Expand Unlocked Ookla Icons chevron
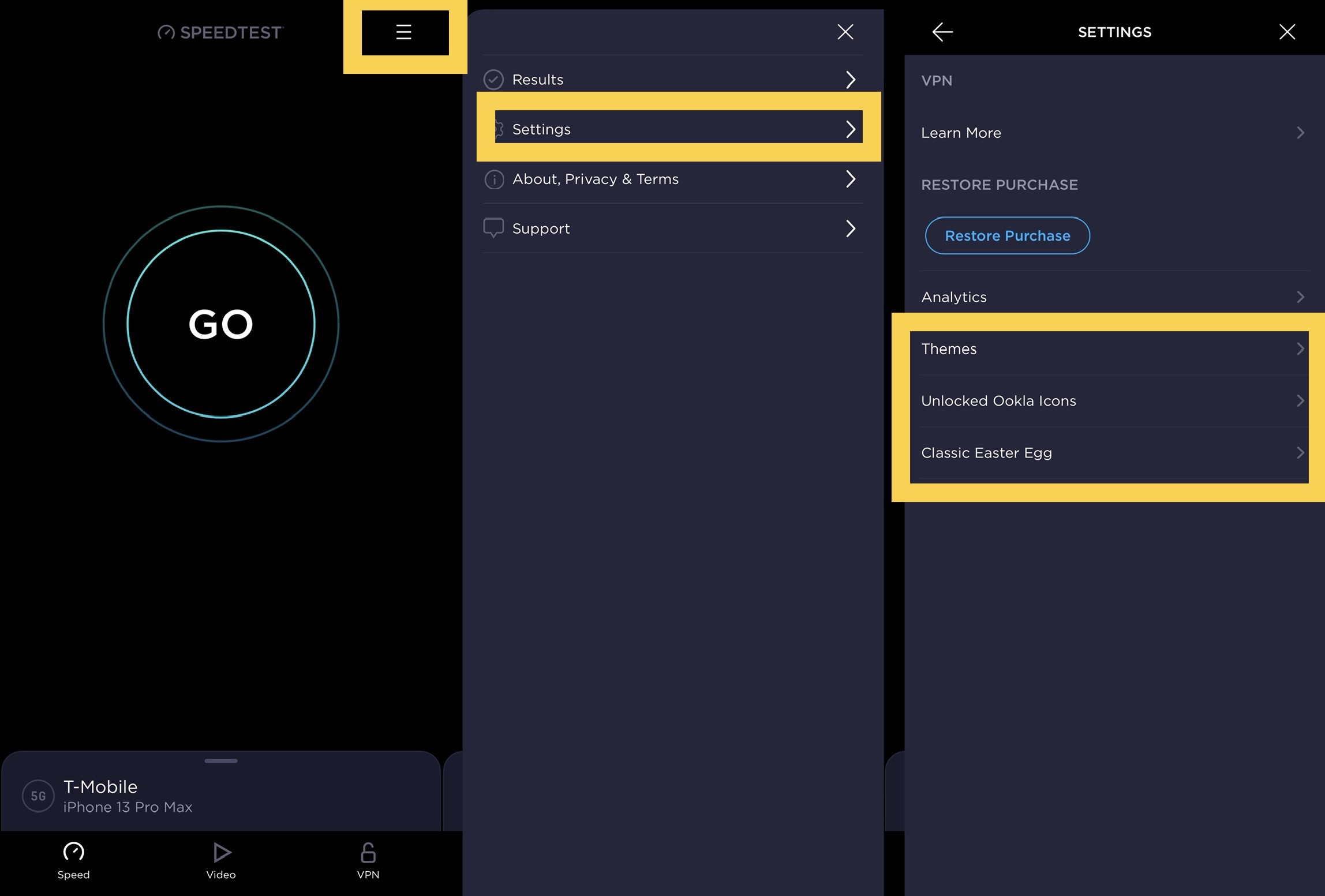 pyautogui.click(x=1301, y=401)
